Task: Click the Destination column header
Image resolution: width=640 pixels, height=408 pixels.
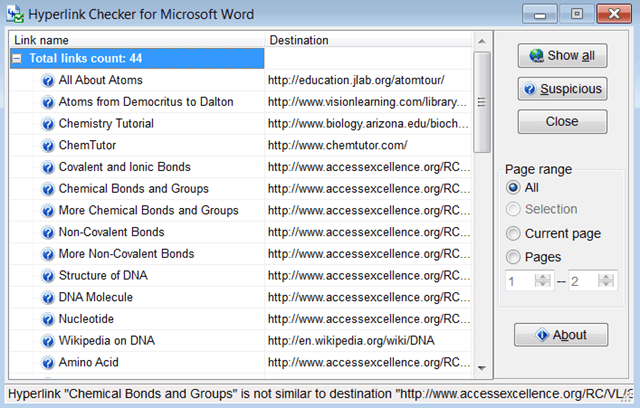Action: pyautogui.click(x=369, y=40)
